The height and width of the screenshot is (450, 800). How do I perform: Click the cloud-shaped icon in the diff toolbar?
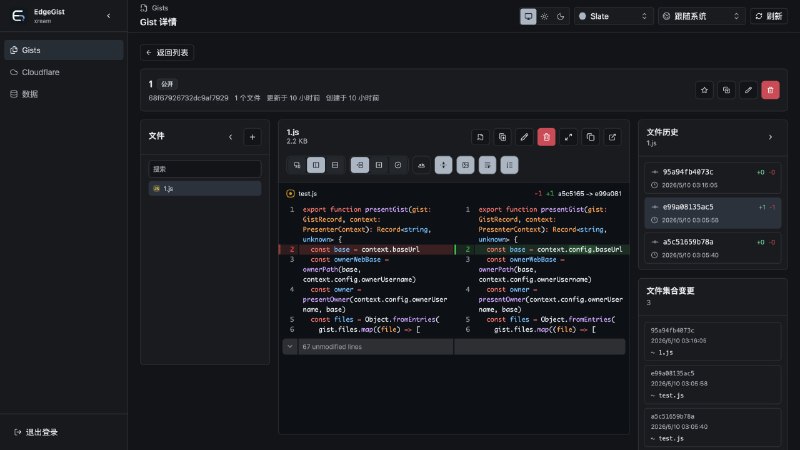pos(421,165)
